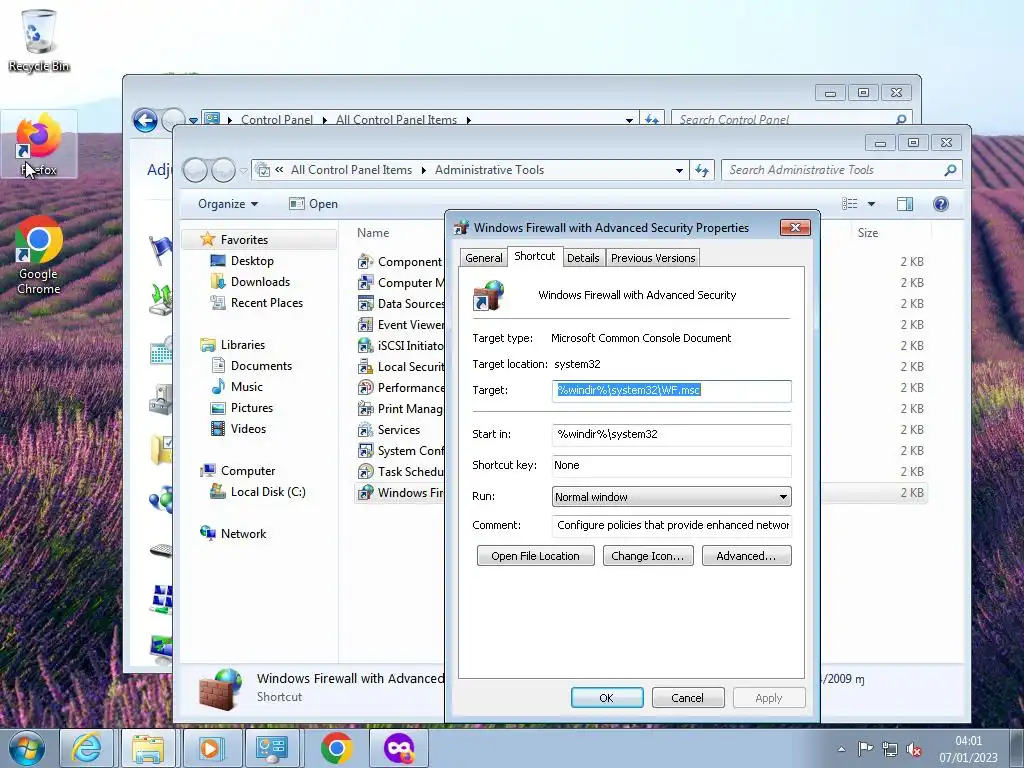The width and height of the screenshot is (1024, 768).
Task: Confirm the properties dialog with OK
Action: tap(607, 697)
